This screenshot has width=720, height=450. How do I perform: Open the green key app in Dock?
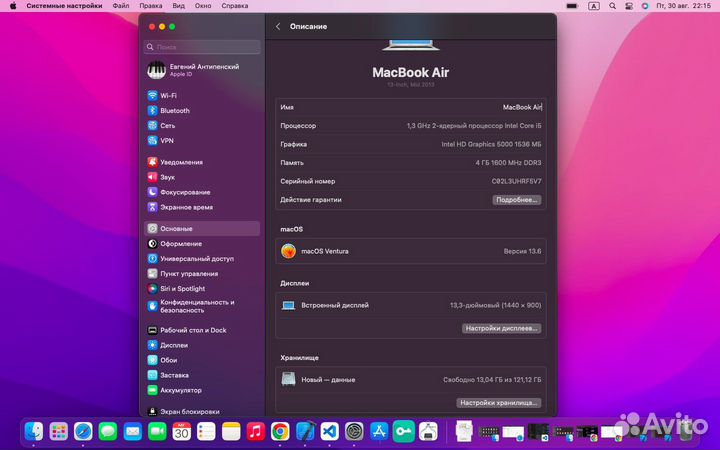pyautogui.click(x=404, y=431)
